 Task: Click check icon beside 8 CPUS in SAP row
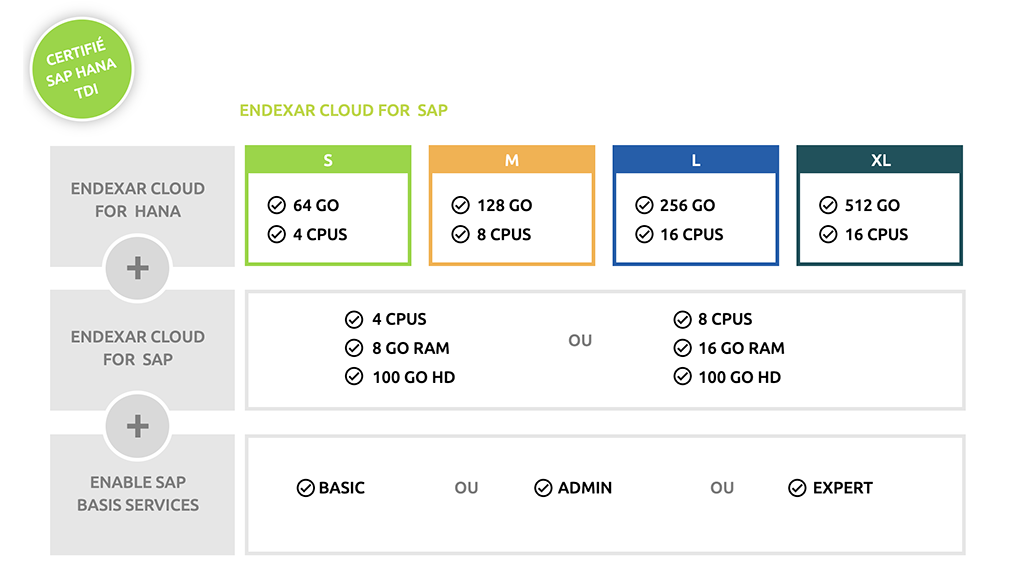tap(682, 319)
